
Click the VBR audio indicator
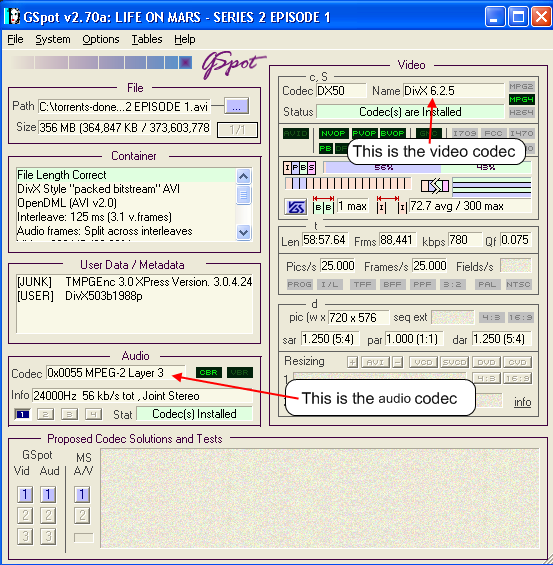pos(240,373)
